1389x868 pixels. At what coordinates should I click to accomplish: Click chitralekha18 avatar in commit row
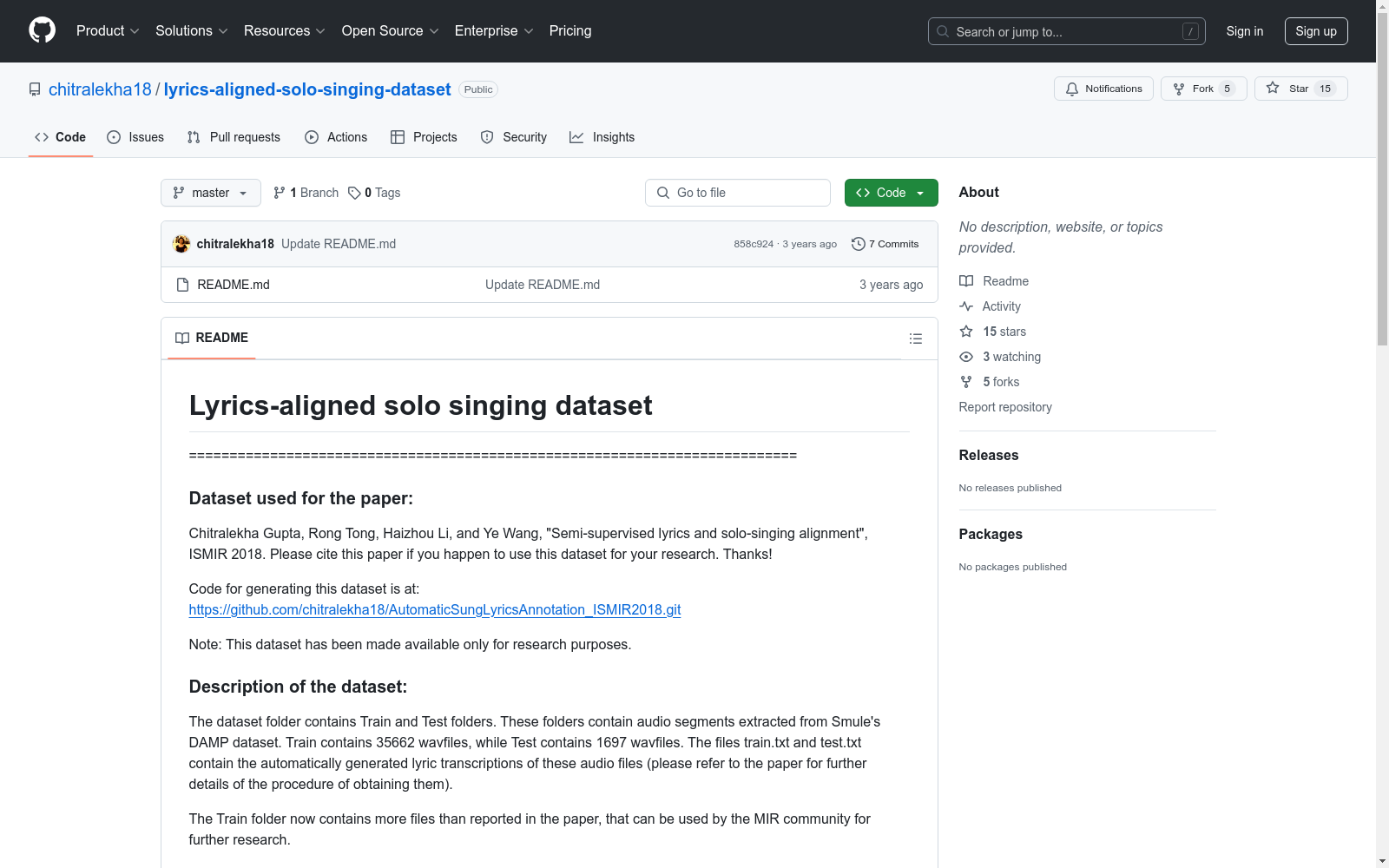pyautogui.click(x=181, y=244)
